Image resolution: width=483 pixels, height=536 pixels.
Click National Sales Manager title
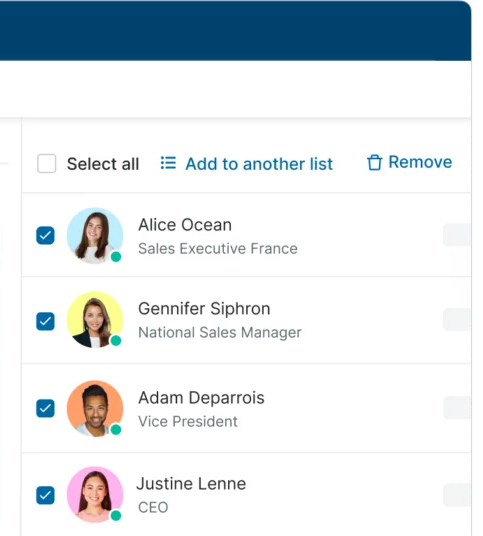220,333
